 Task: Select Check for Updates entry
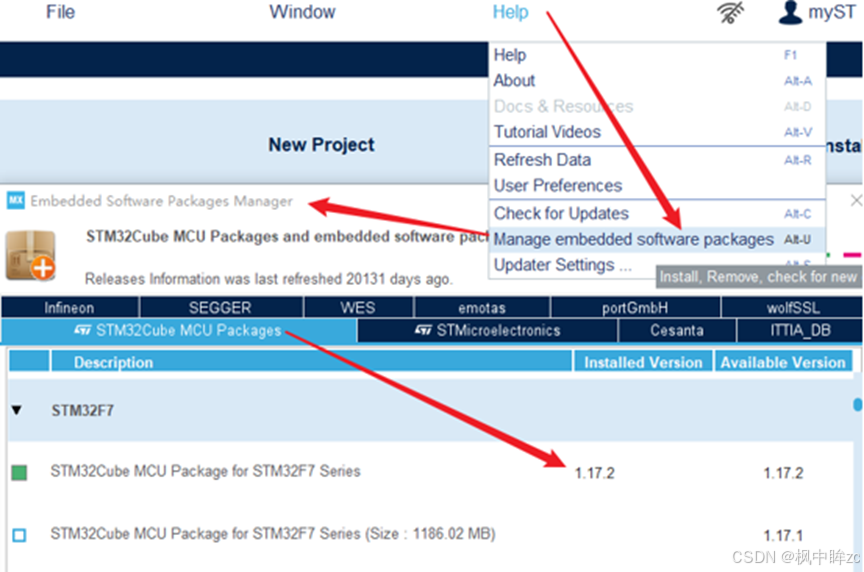[656, 213]
